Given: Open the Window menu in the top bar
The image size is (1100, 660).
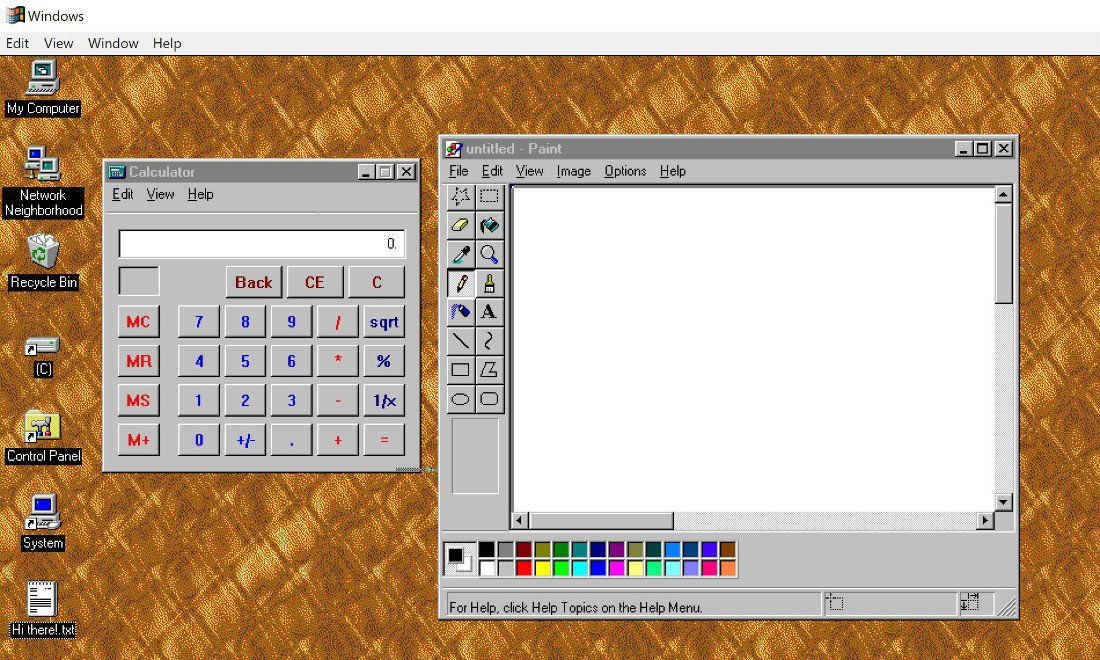Looking at the screenshot, I should [x=113, y=43].
